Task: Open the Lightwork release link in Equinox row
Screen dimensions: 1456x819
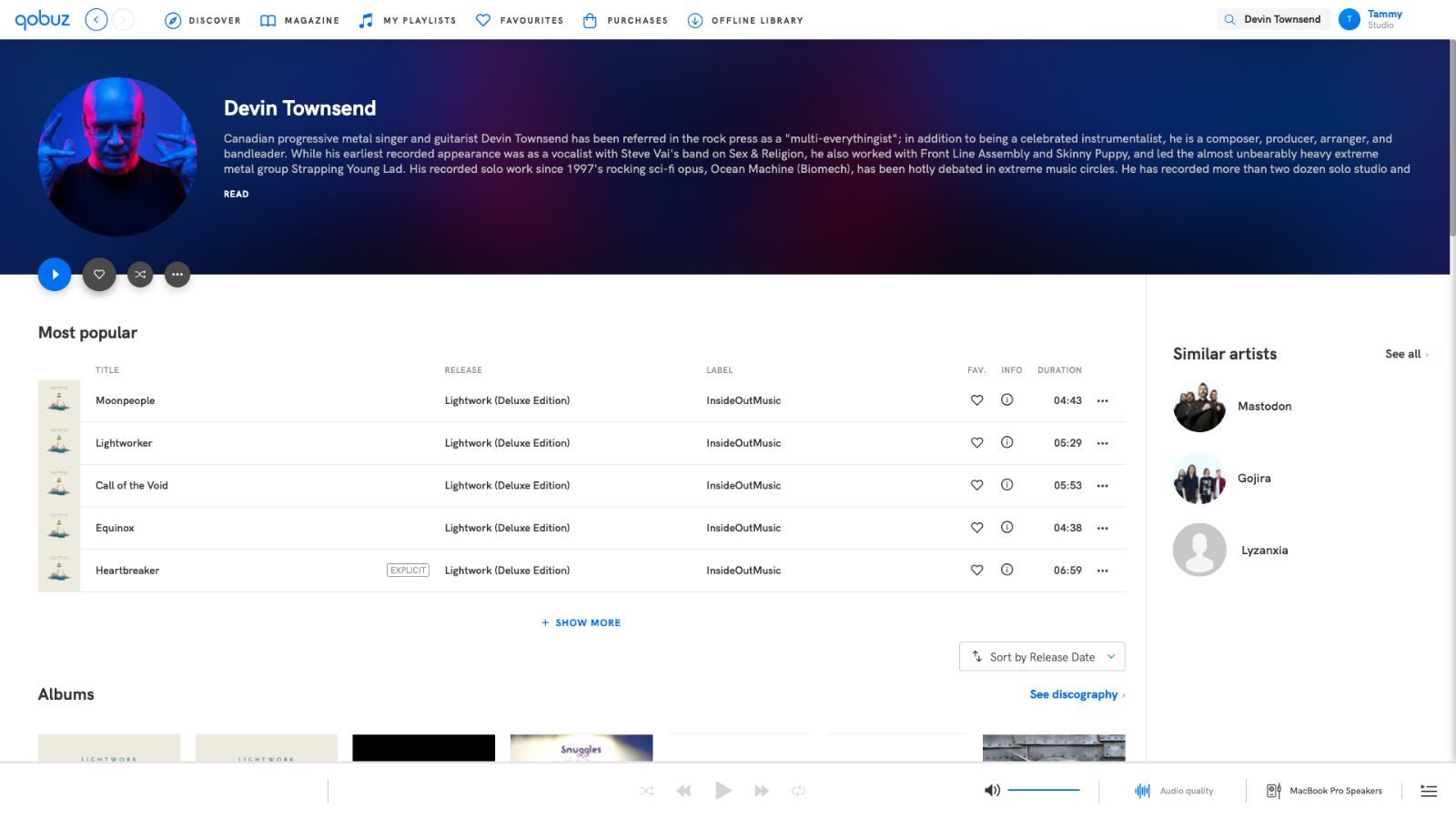Action: (x=507, y=528)
